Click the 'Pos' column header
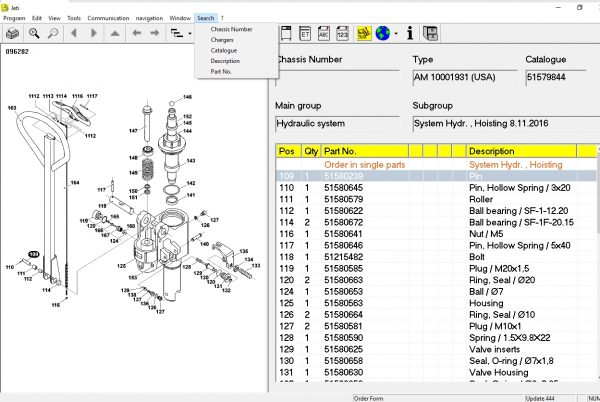600x402 pixels. [x=289, y=151]
